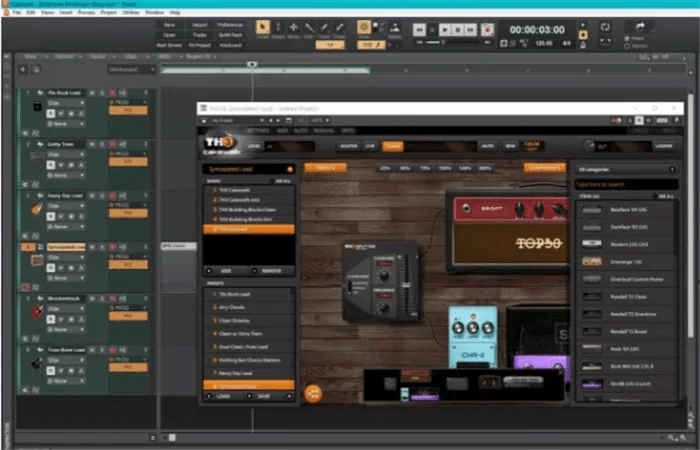The width and height of the screenshot is (700, 450).
Task: Click the Looper button in TH3
Action: [x=664, y=146]
